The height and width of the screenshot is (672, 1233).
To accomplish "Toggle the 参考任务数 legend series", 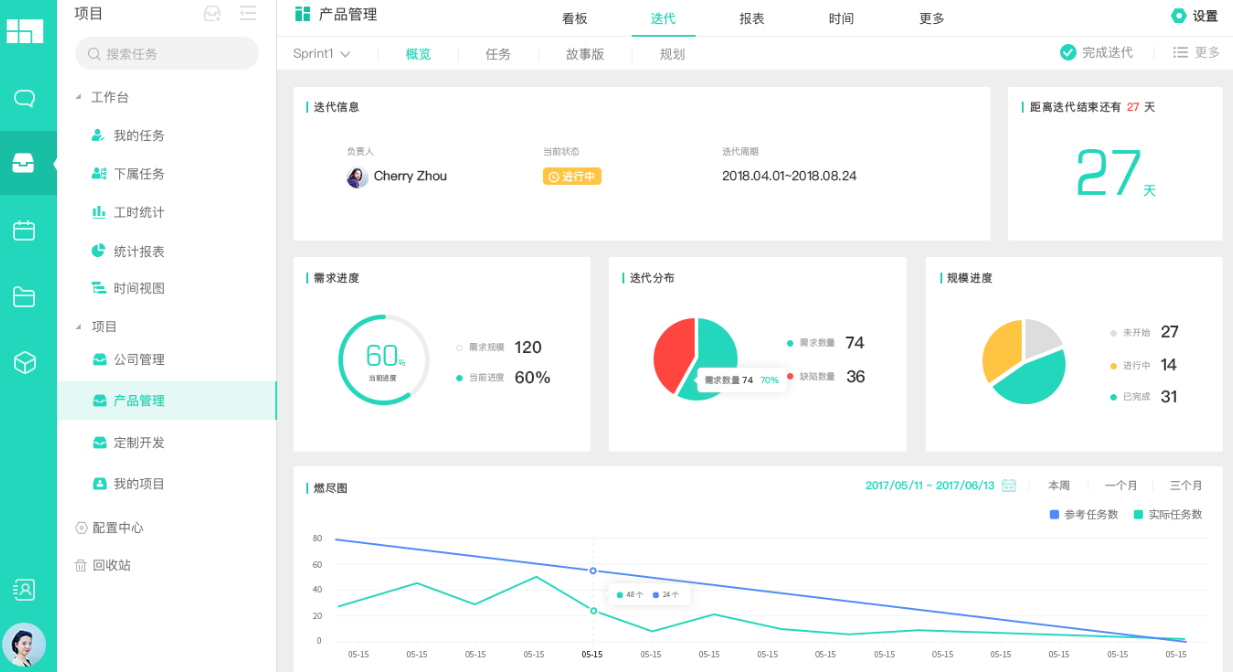I will tap(1083, 515).
